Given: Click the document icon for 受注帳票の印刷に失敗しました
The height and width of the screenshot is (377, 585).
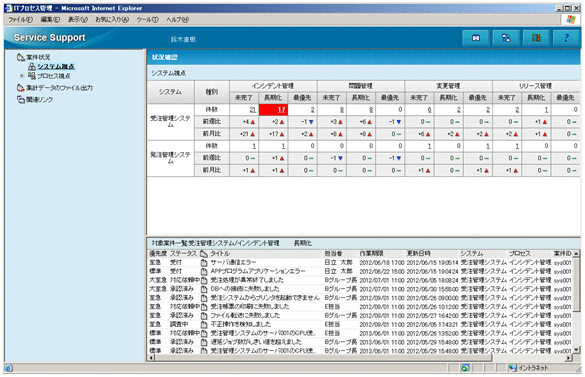Looking at the screenshot, I should 204,306.
